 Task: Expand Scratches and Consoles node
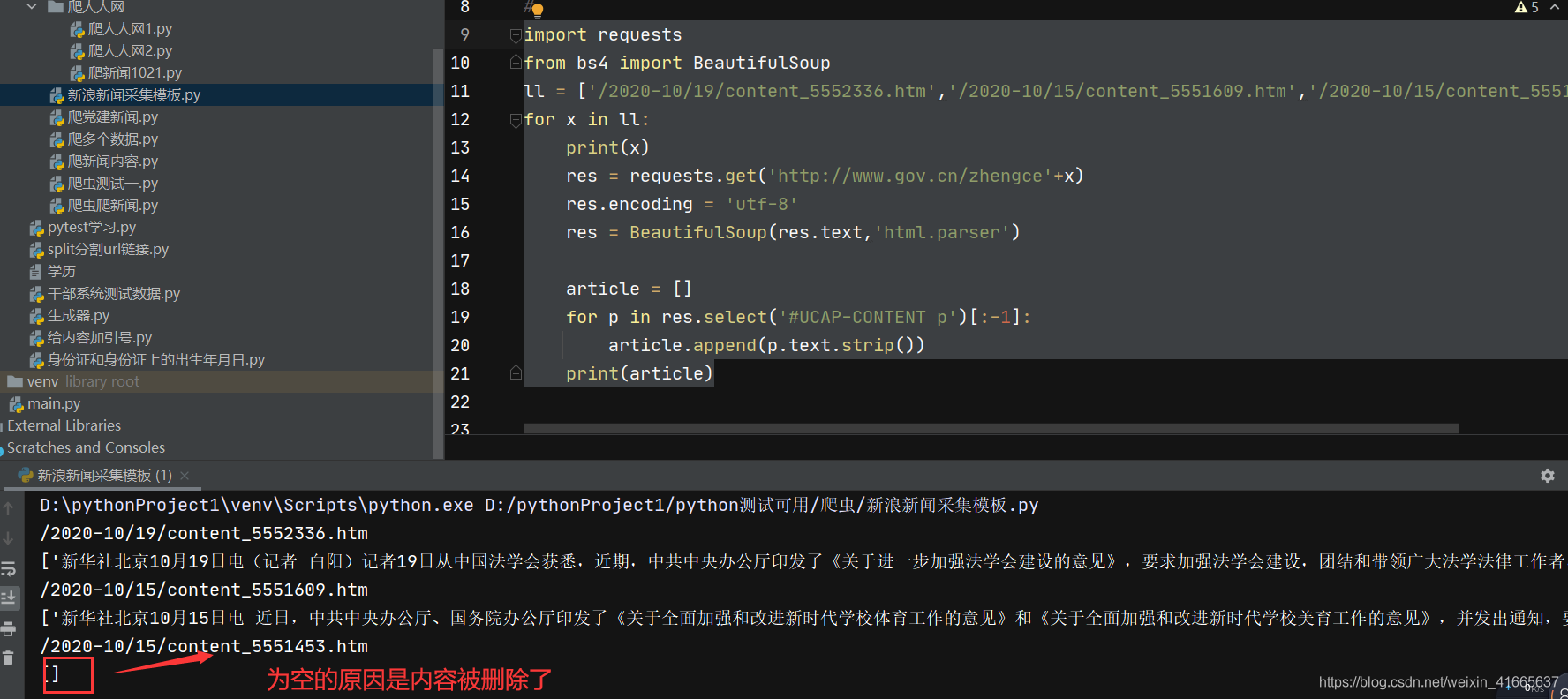tap(86, 448)
